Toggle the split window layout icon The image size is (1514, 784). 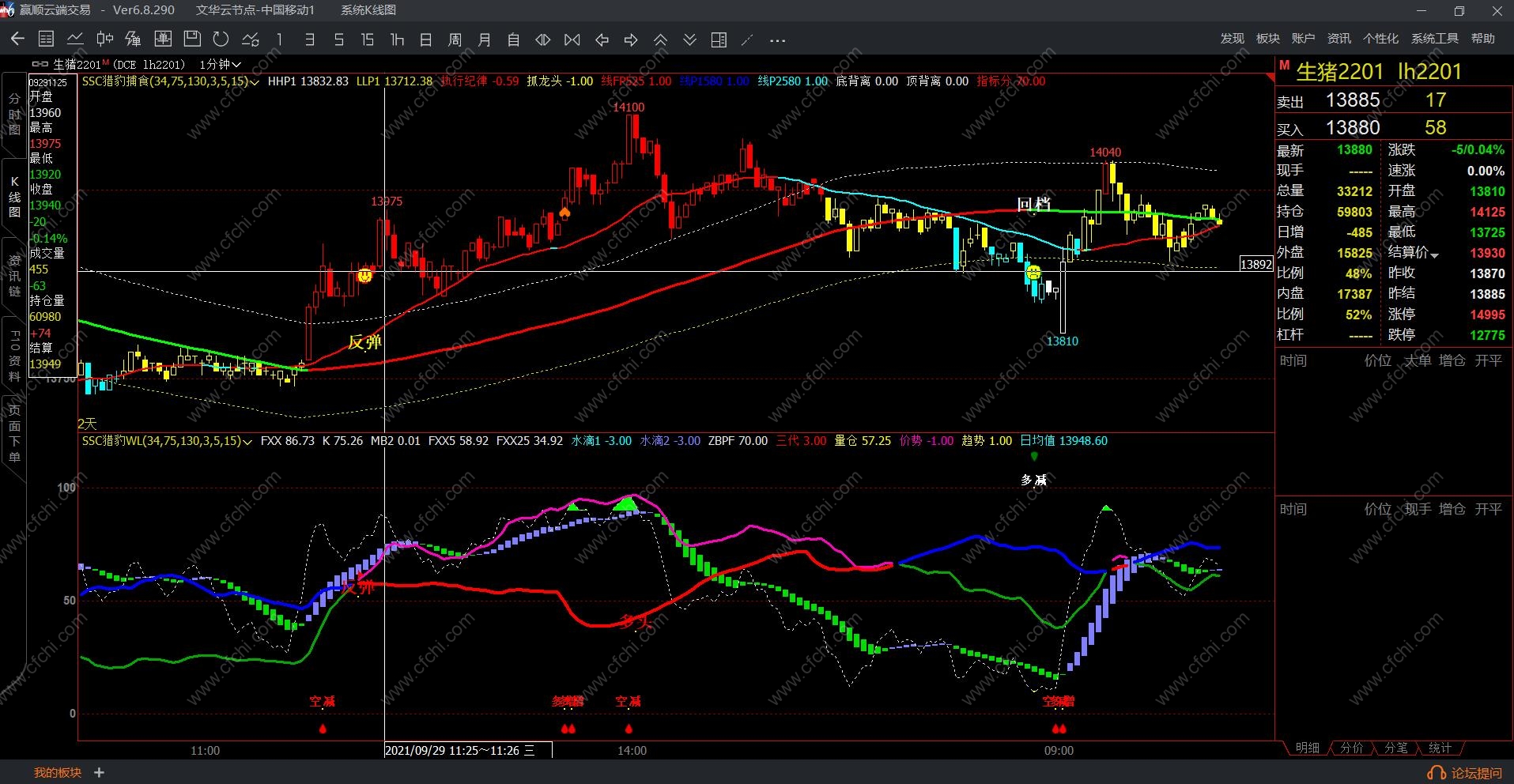719,40
